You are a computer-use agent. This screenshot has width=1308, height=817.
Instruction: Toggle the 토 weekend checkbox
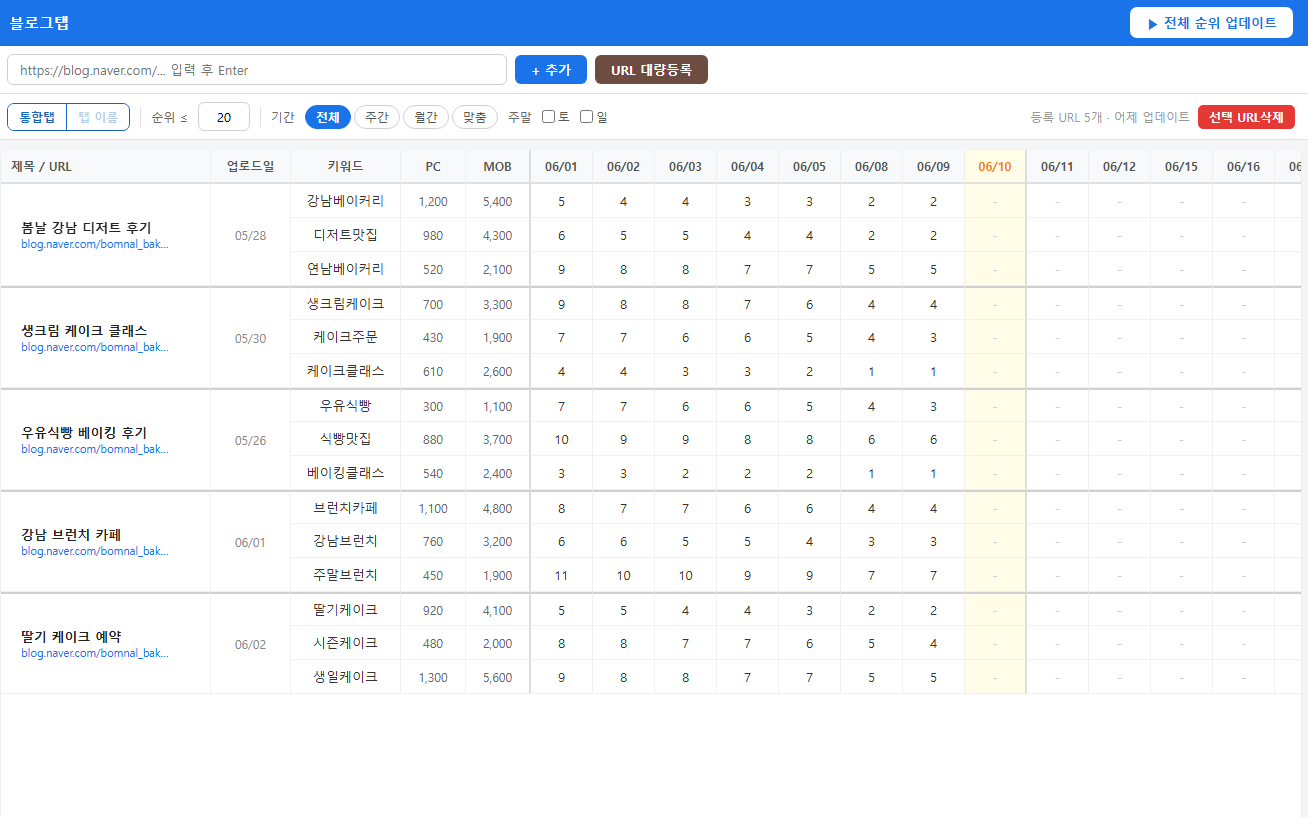(x=548, y=117)
